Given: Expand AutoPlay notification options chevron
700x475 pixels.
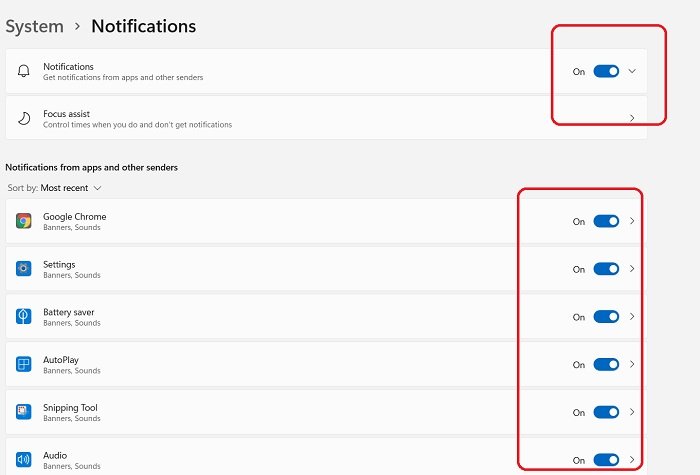Looking at the screenshot, I should coord(632,364).
